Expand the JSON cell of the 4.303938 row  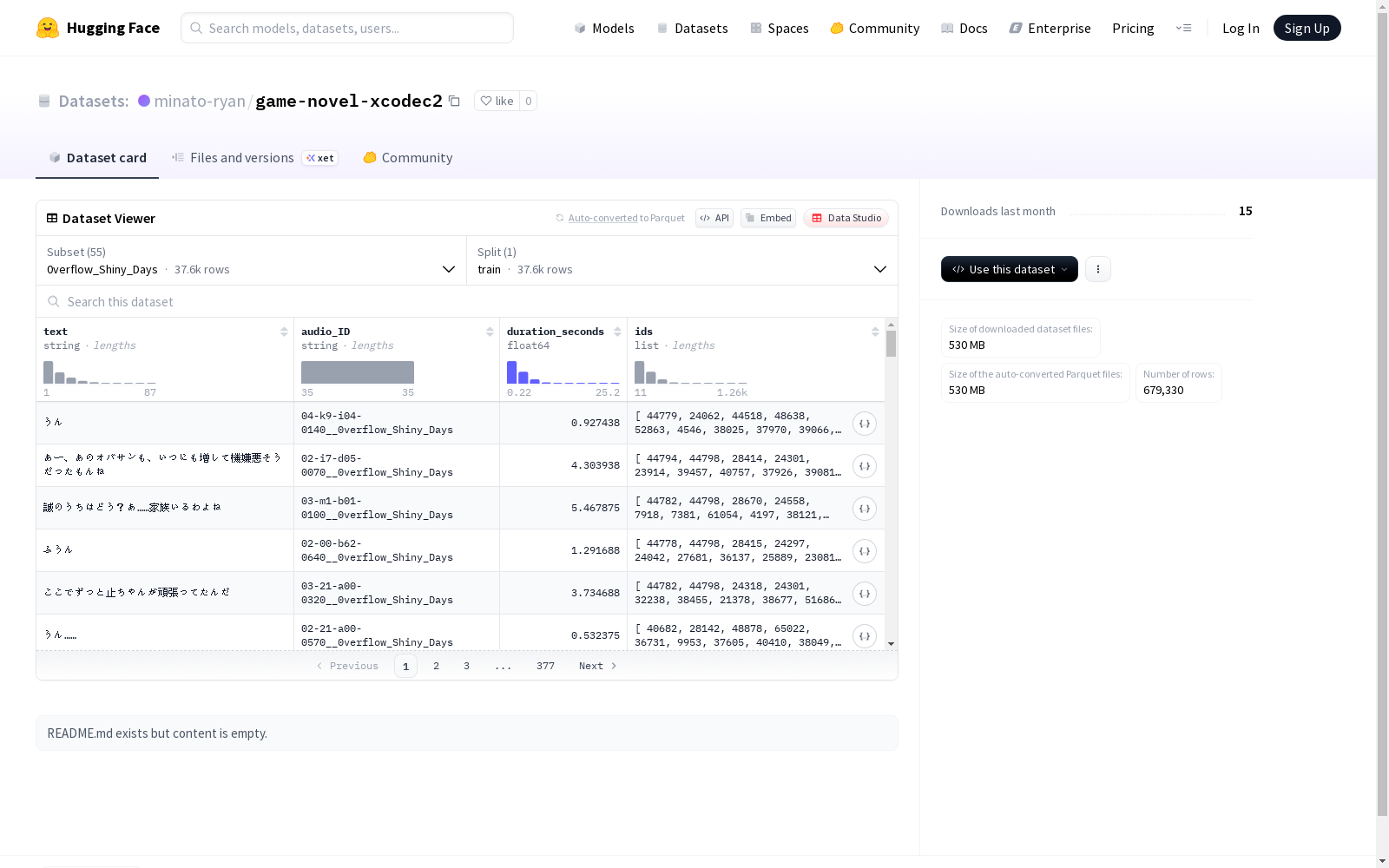pyautogui.click(x=864, y=466)
